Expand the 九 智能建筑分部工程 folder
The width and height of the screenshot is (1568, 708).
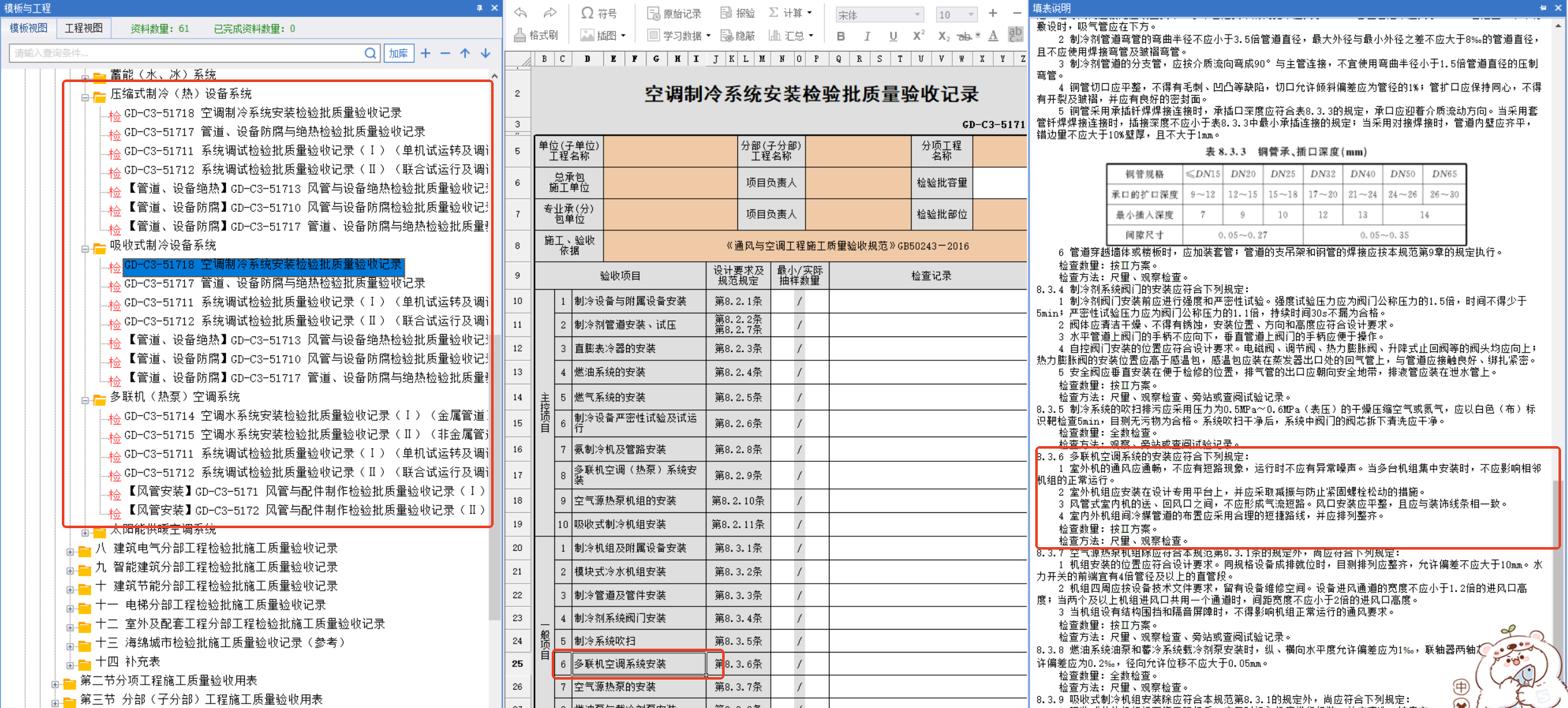(x=70, y=571)
